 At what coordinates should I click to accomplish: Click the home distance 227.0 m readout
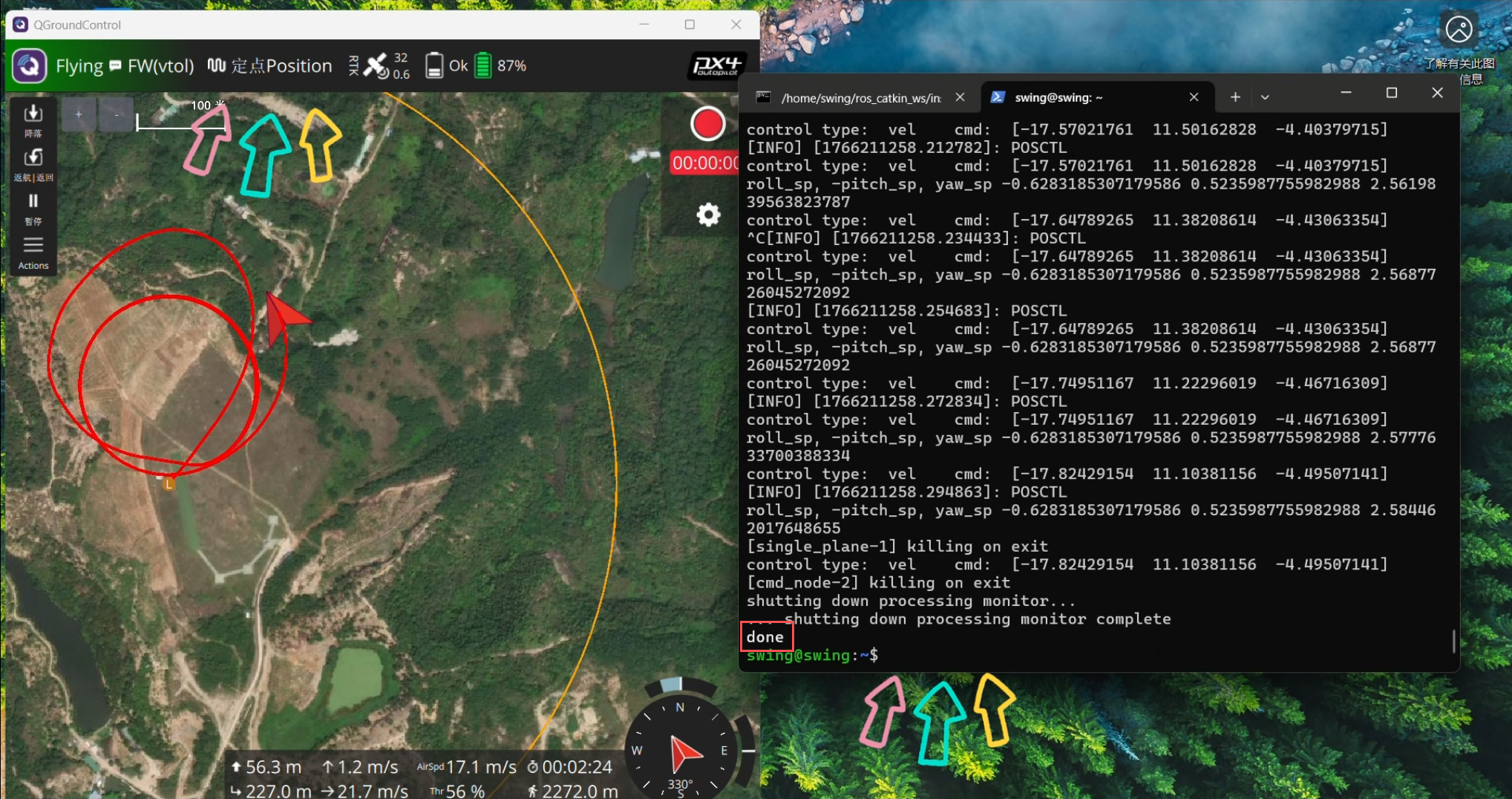(x=271, y=791)
